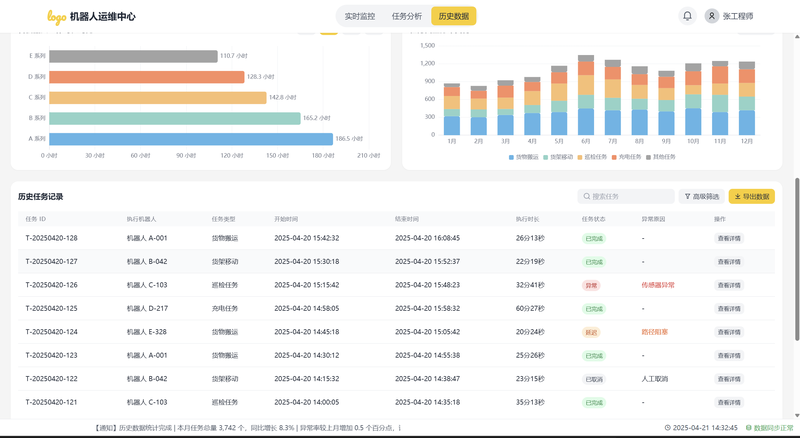The width and height of the screenshot is (800, 438).
Task: View details for task T-20250420-123
Action: pos(729,356)
